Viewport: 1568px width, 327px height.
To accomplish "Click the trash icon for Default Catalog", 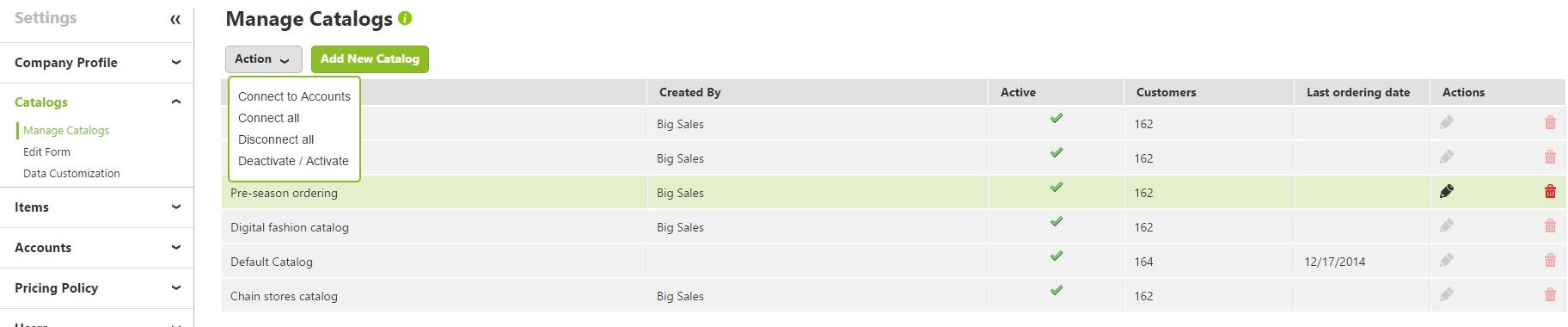I will pos(1550,261).
